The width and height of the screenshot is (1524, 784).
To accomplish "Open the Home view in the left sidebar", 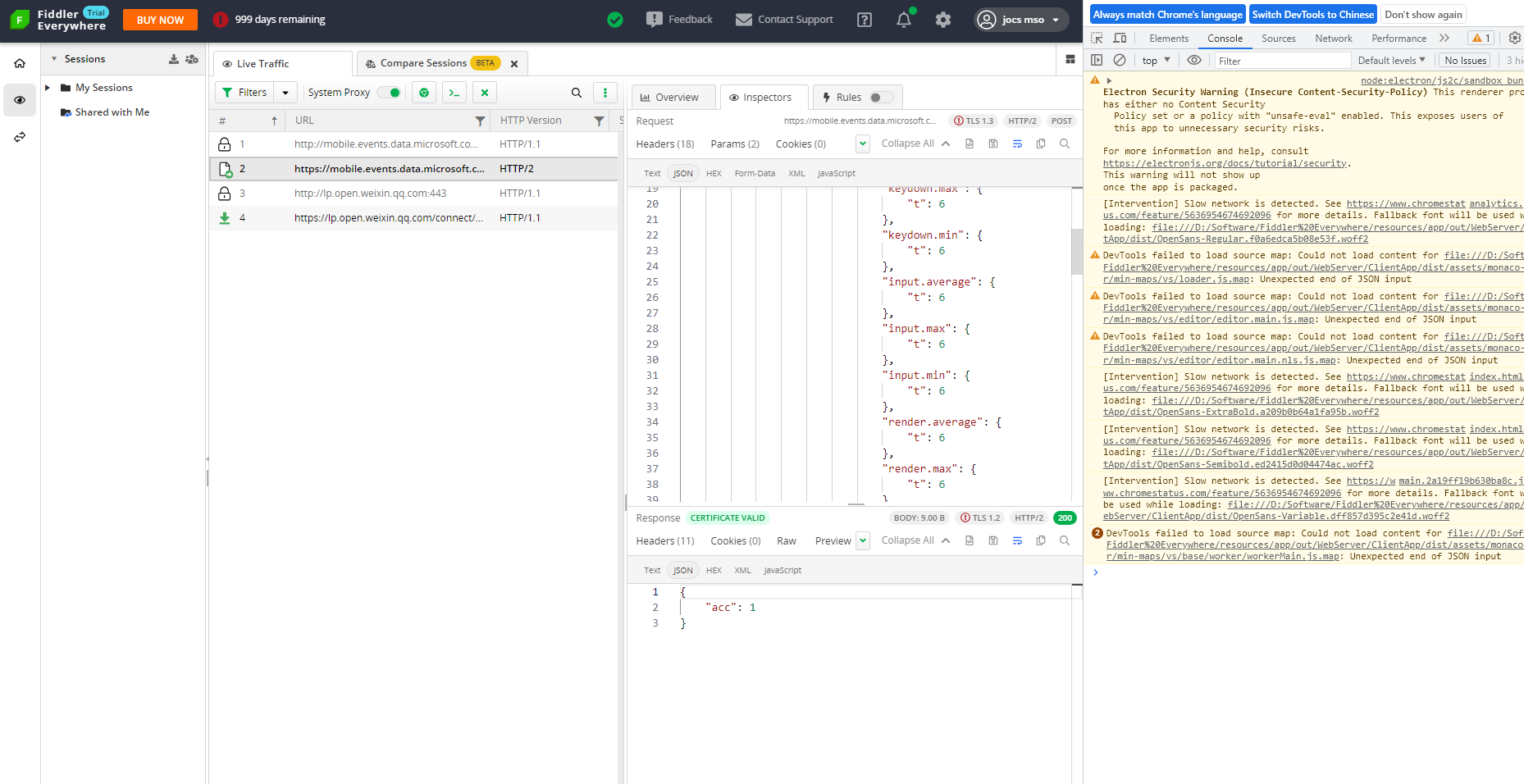I will click(20, 63).
